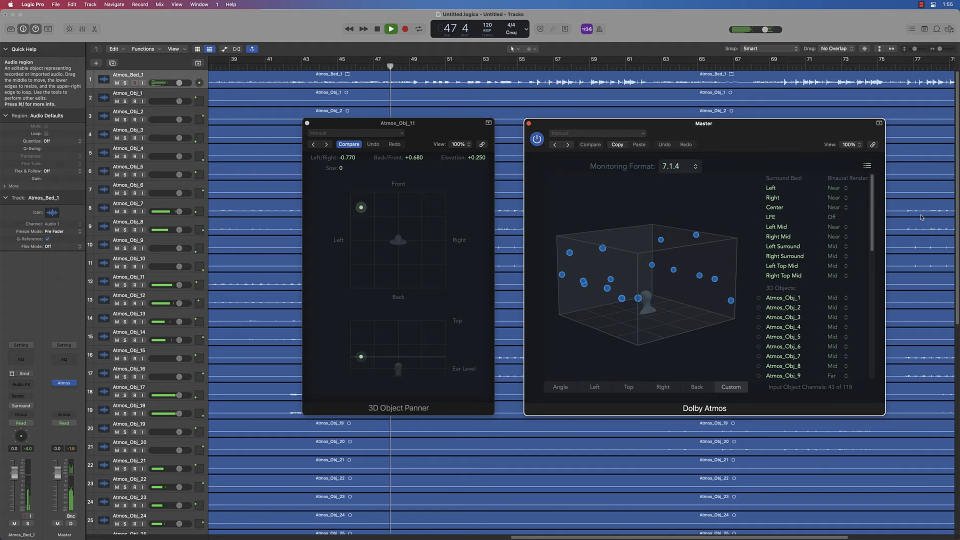Select the Top view tab in Dolby Atmos
Screen dimensions: 960x540
pos(629,387)
